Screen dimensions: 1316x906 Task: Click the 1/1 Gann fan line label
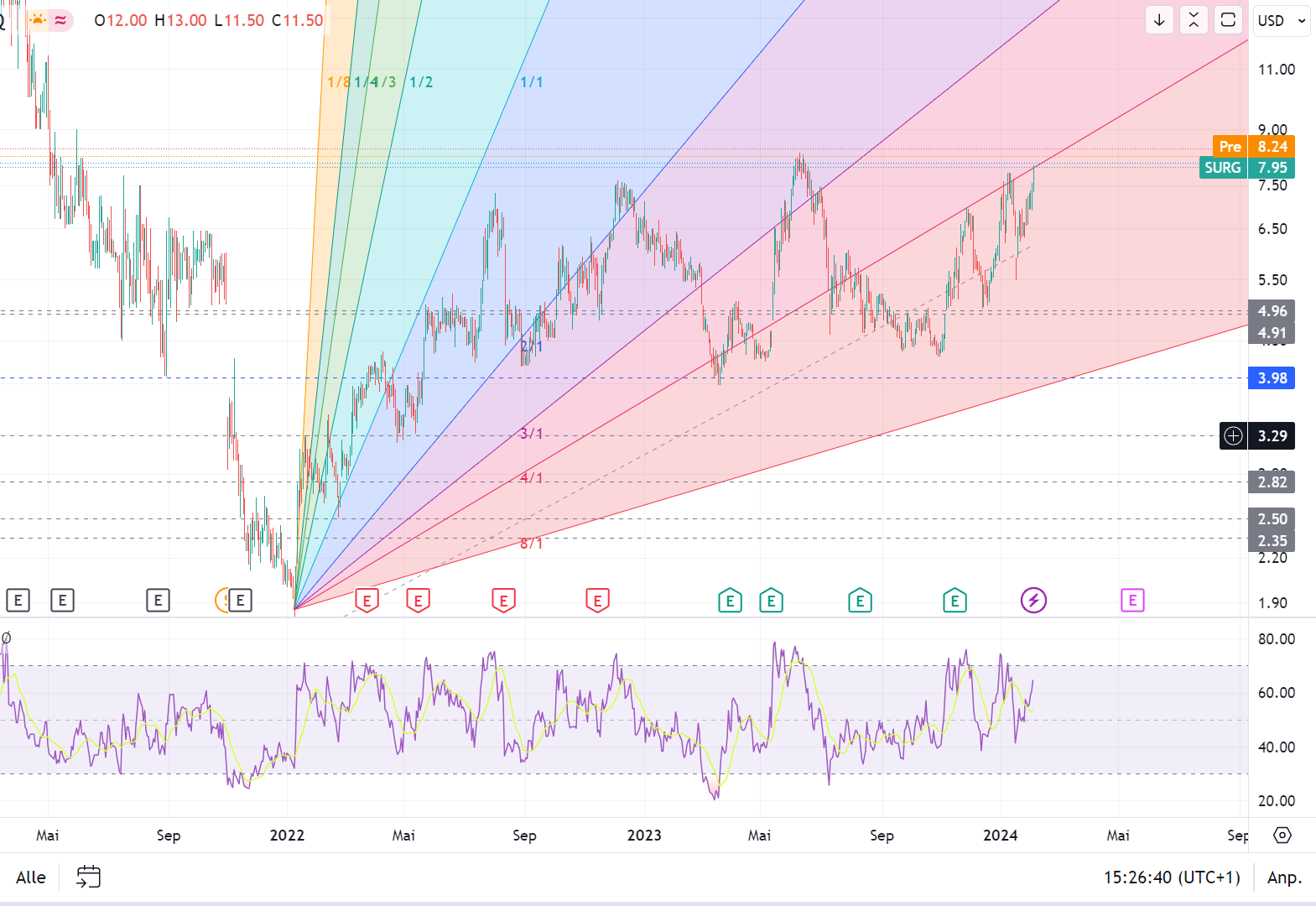point(532,82)
